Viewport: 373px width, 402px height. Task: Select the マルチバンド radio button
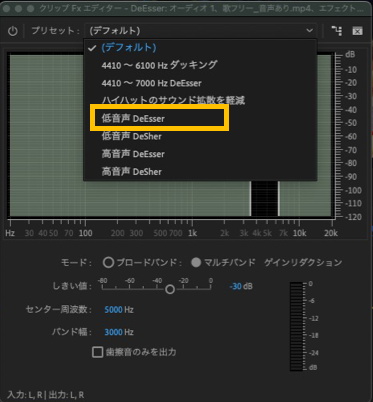pyautogui.click(x=196, y=262)
